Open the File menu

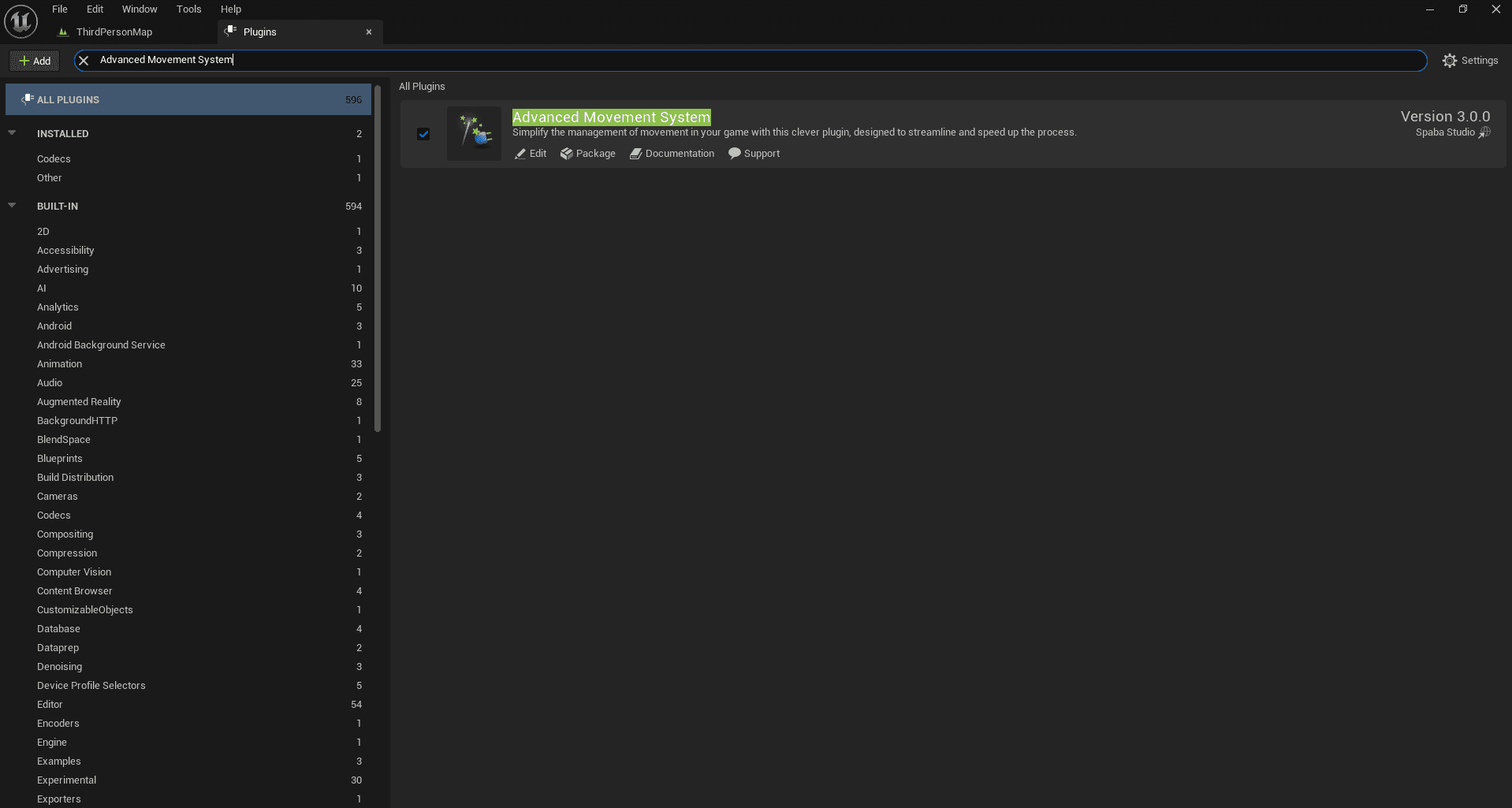click(60, 9)
